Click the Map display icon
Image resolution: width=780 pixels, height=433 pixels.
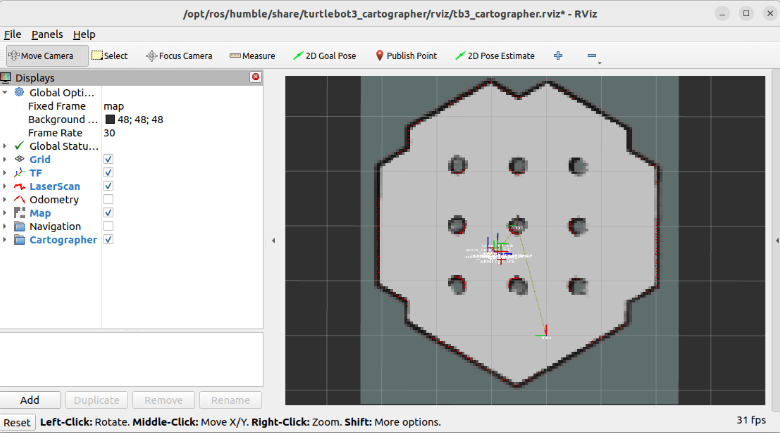pos(19,213)
